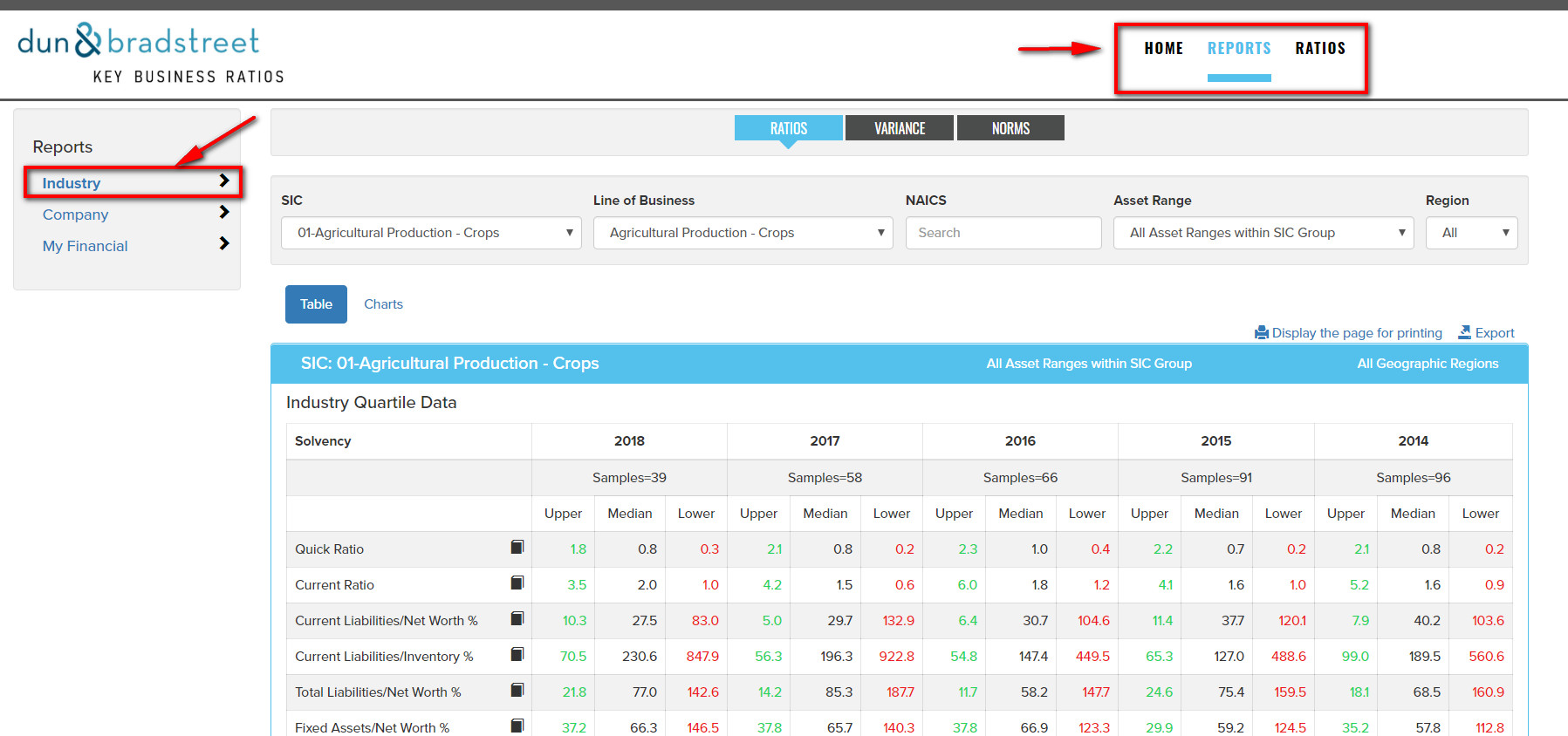Open book icon for Current Liabilities/Inventory %

point(517,654)
